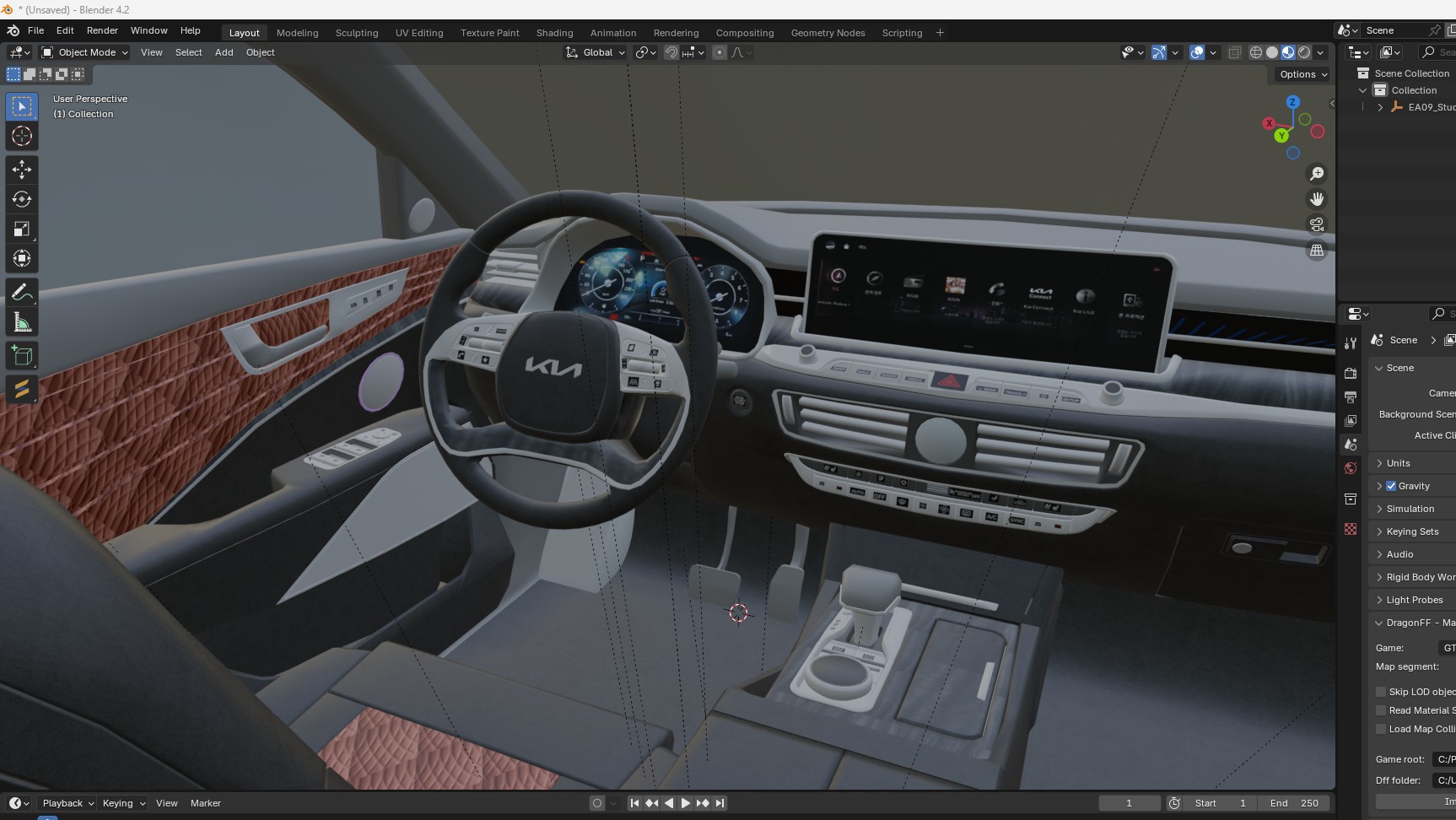This screenshot has height=820, width=1456.
Task: Select the Annotate pencil tool
Action: coord(22,293)
